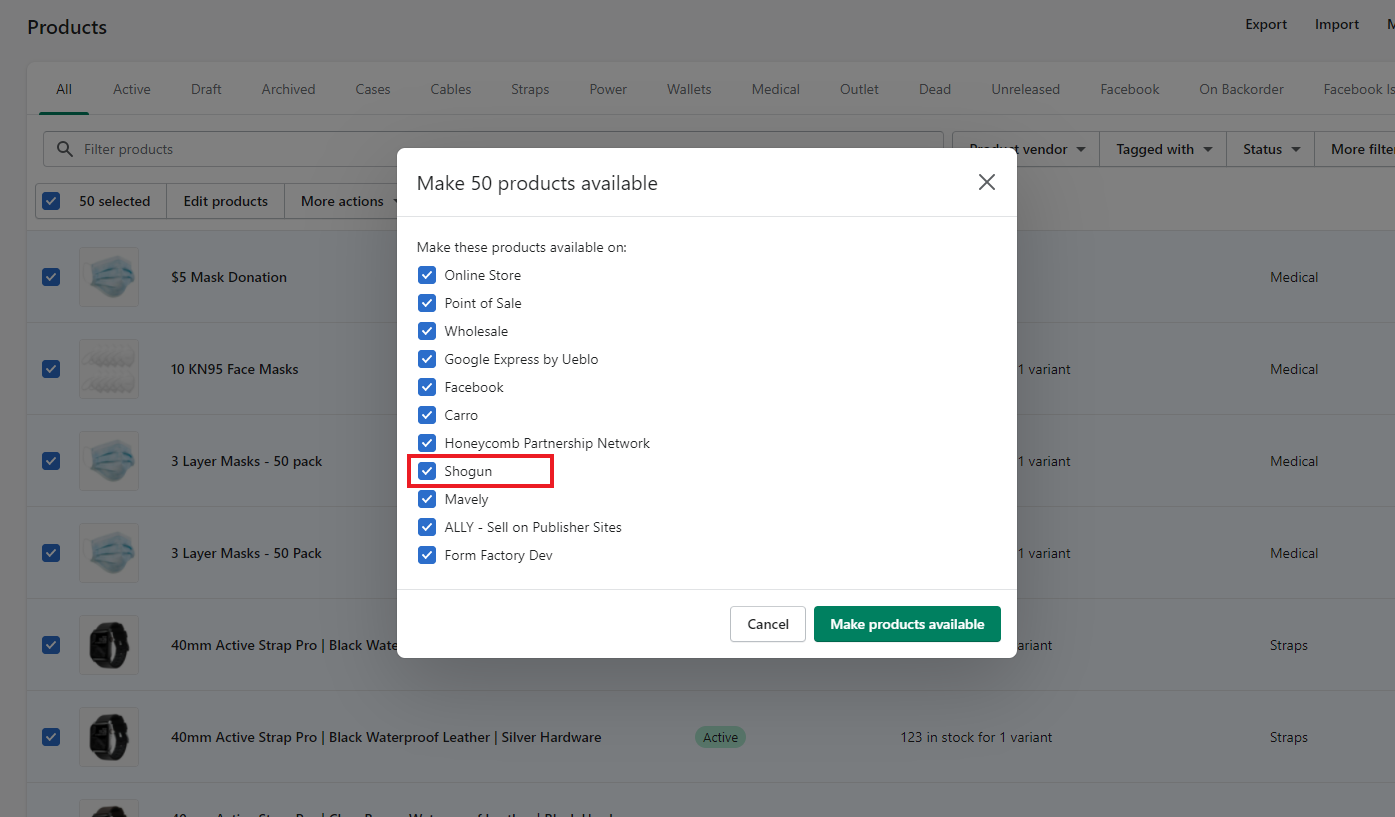1395x817 pixels.
Task: Toggle Google Express by Ueblo checkbox
Action: (x=427, y=359)
